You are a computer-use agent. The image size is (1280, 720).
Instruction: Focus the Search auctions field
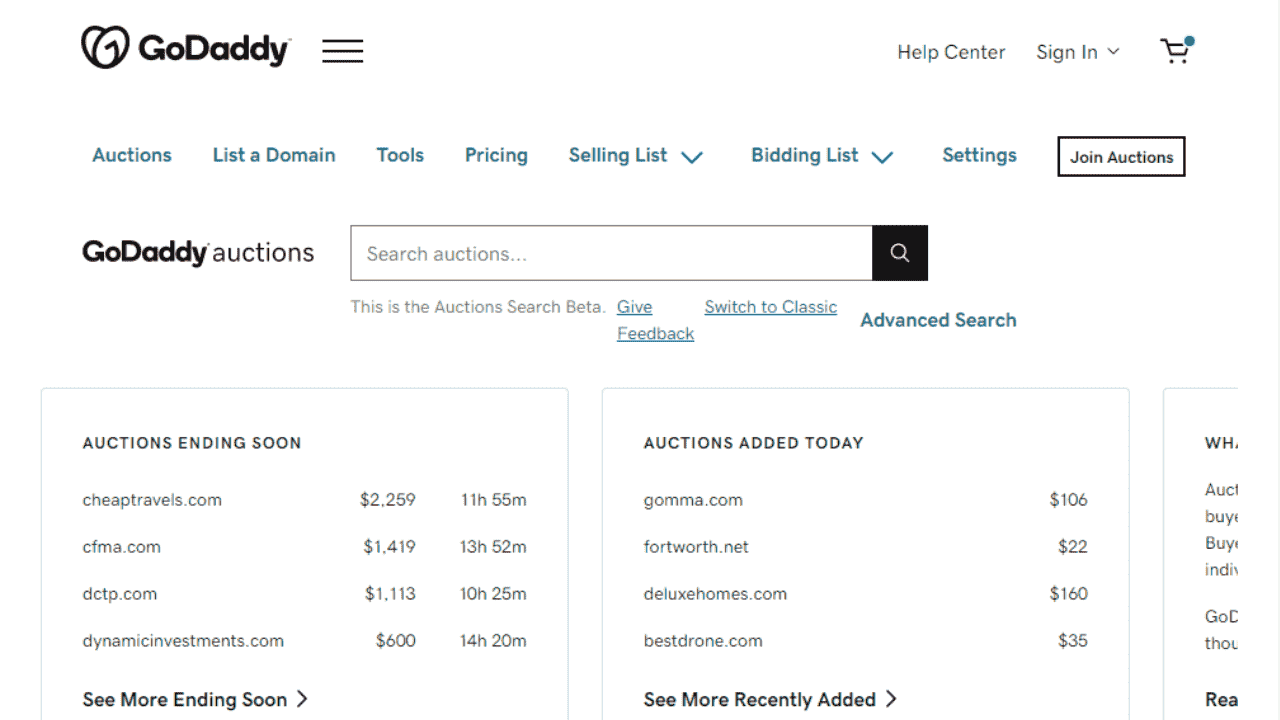pos(611,253)
